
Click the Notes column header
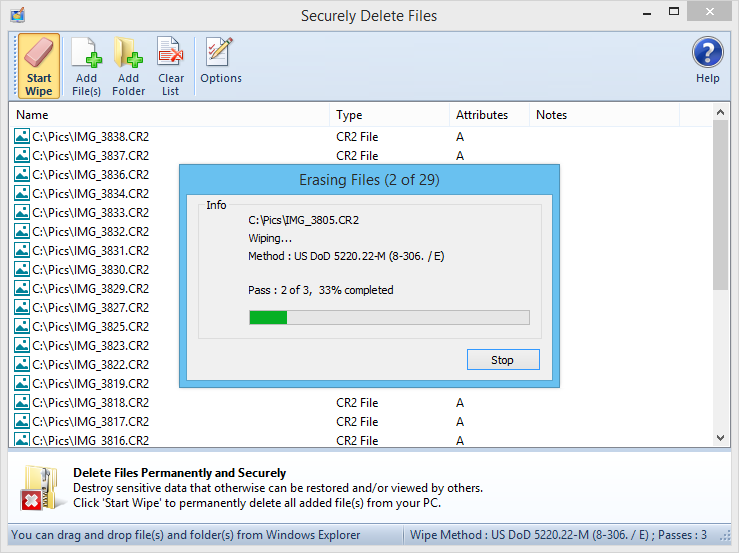tap(604, 115)
